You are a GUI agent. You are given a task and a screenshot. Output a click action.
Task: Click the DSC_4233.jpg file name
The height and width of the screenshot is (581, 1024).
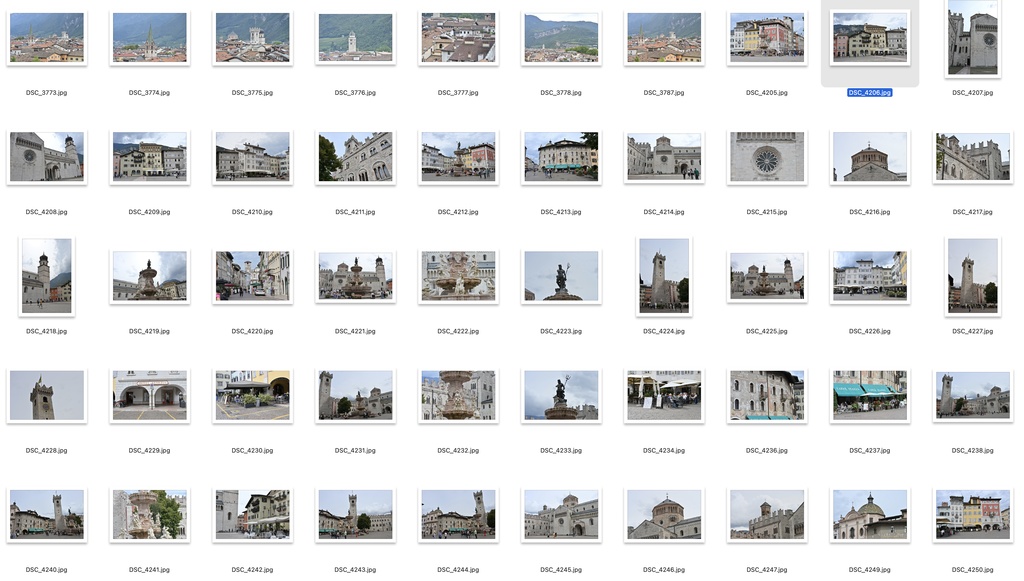(x=560, y=450)
